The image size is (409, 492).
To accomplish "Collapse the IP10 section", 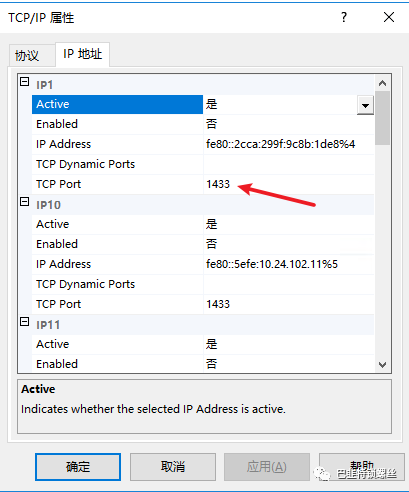I will (25, 202).
